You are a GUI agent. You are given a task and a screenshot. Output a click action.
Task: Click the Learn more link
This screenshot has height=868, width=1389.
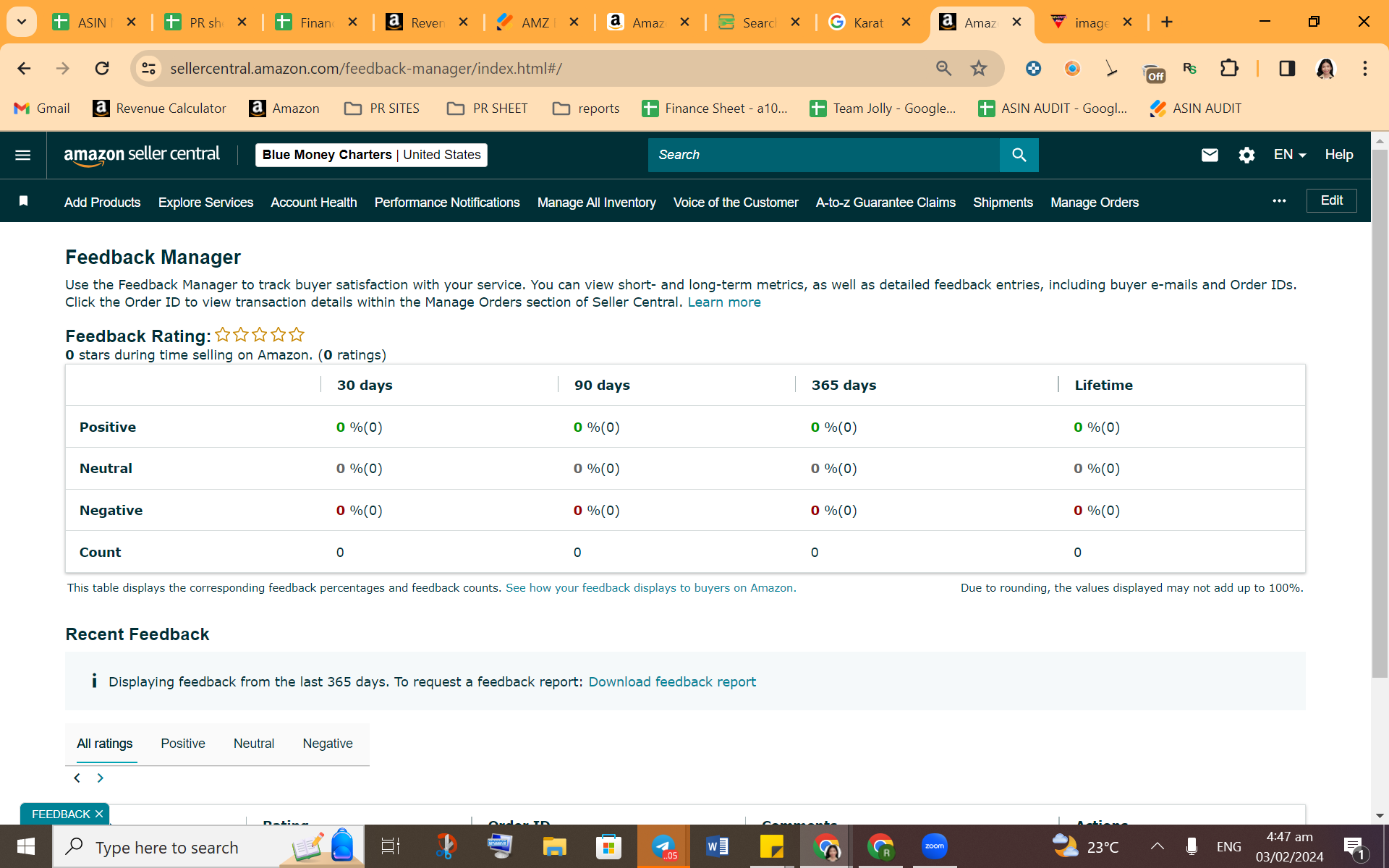[x=724, y=302]
